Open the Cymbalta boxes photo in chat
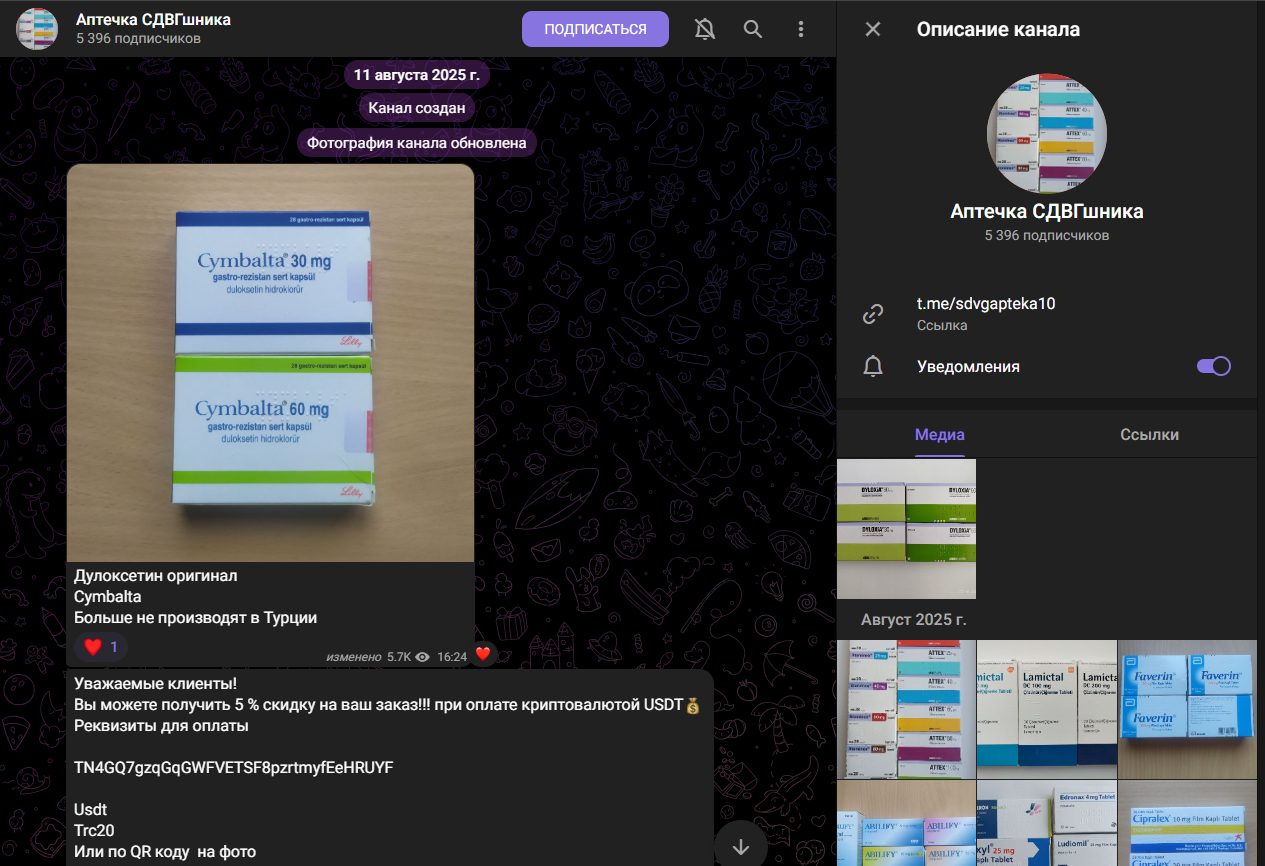1265x866 pixels. pos(270,362)
